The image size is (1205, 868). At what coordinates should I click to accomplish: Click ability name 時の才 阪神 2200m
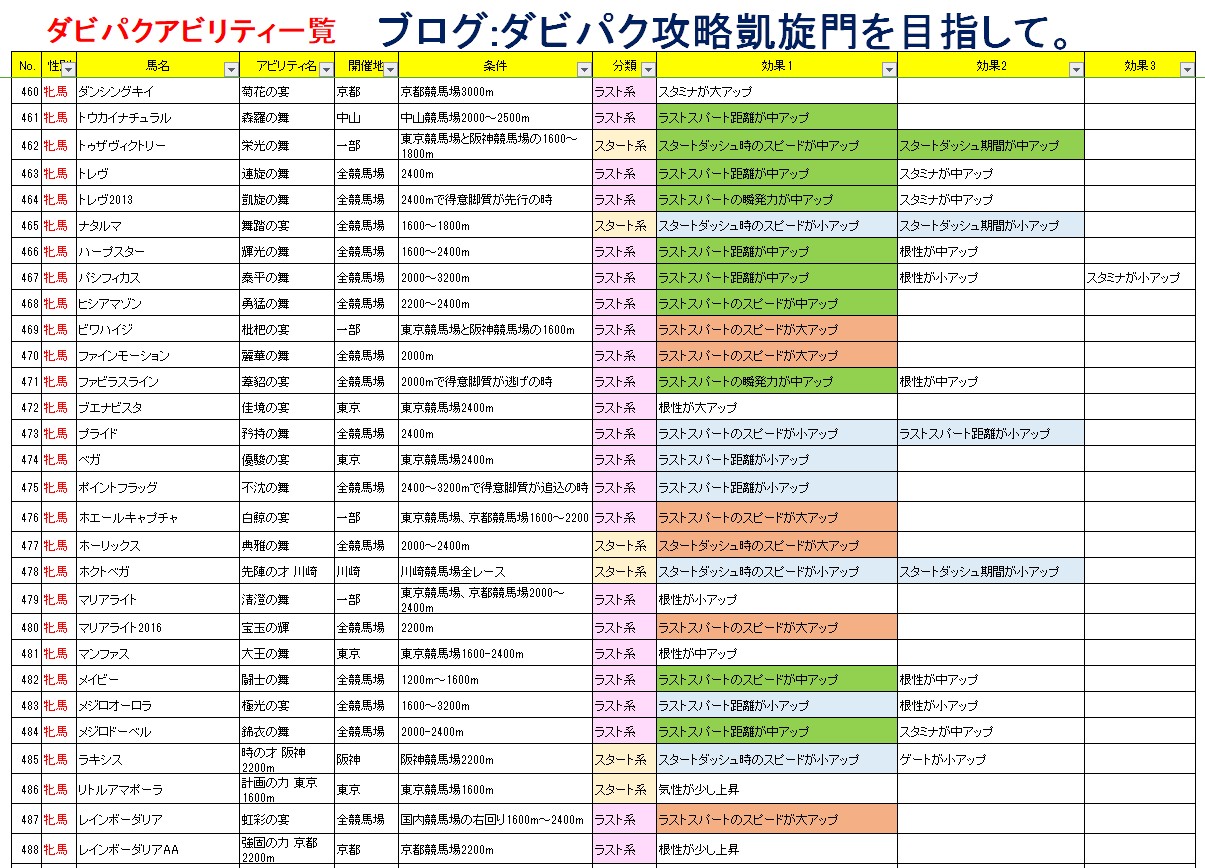pos(274,759)
